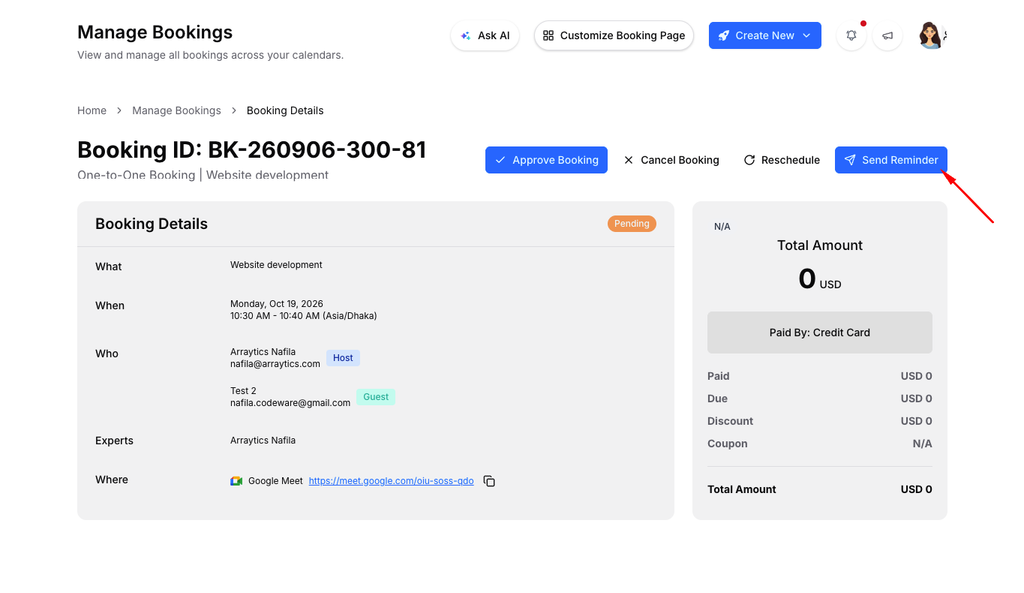This screenshot has width=1024, height=593.
Task: Open the user profile avatar
Action: [931, 36]
